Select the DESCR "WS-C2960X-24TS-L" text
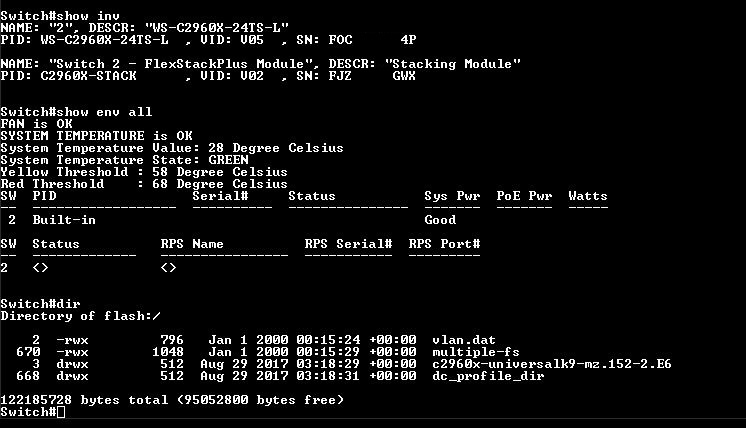The image size is (746, 428). pos(217,28)
